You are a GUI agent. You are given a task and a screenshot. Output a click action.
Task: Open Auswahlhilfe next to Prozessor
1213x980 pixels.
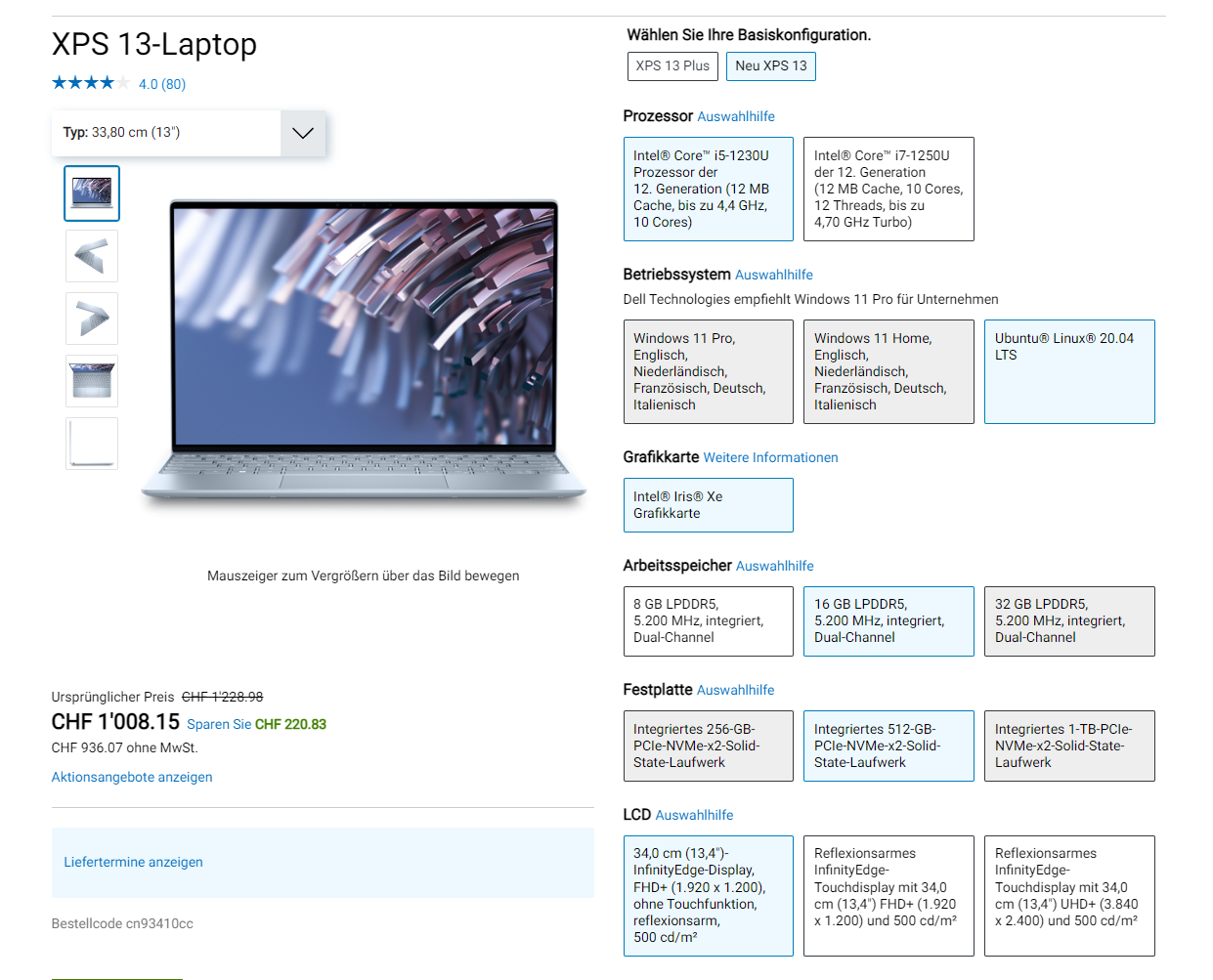[736, 116]
